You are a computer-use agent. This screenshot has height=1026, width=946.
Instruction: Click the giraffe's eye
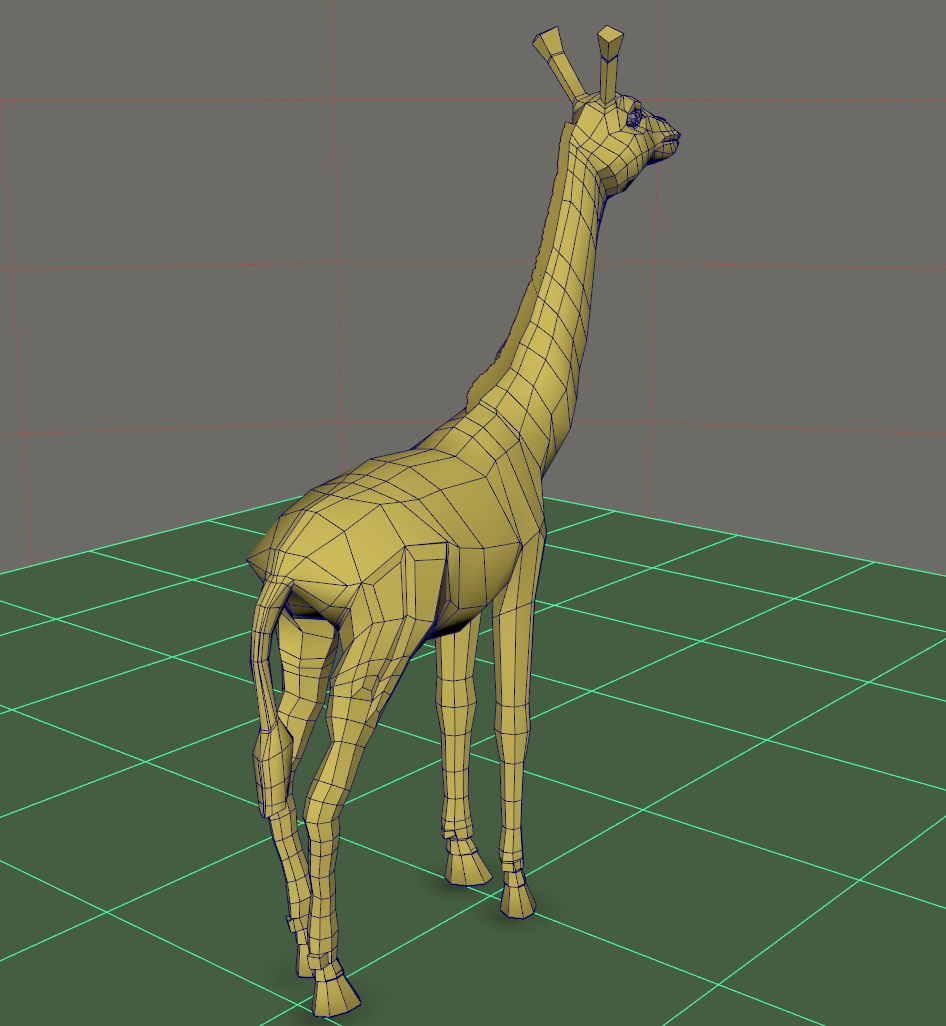tap(635, 117)
